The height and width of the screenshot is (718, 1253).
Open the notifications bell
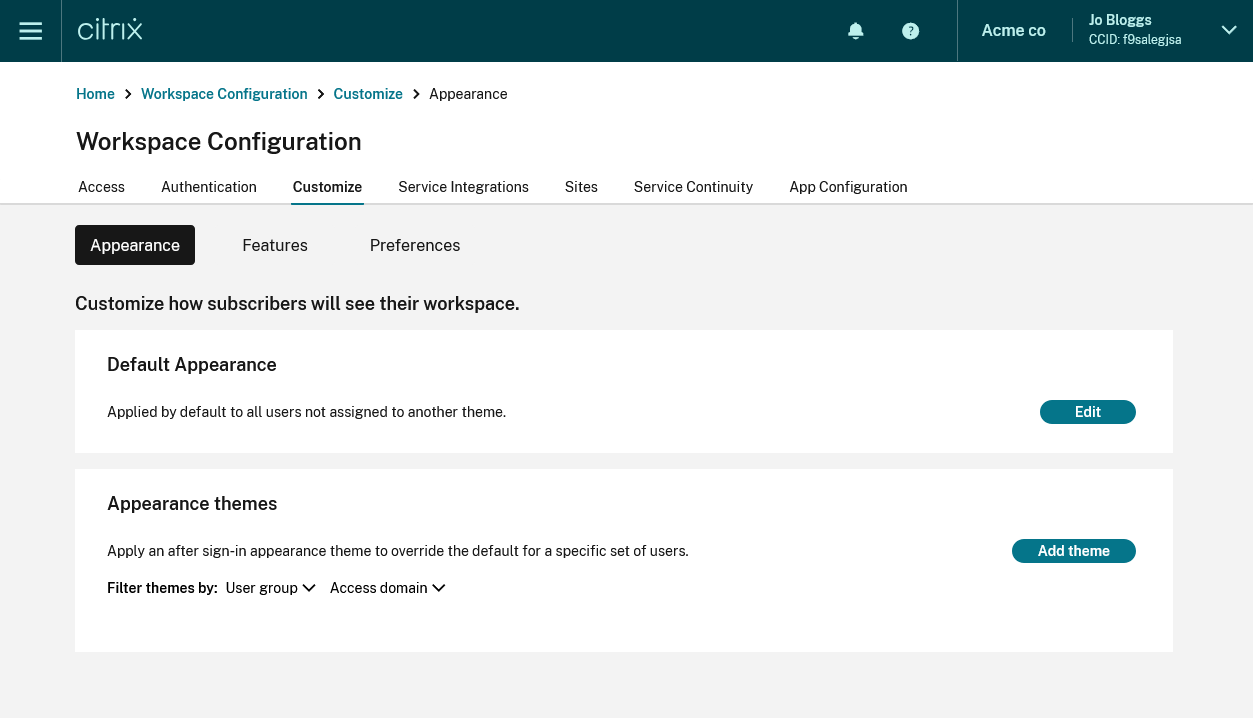(x=855, y=31)
